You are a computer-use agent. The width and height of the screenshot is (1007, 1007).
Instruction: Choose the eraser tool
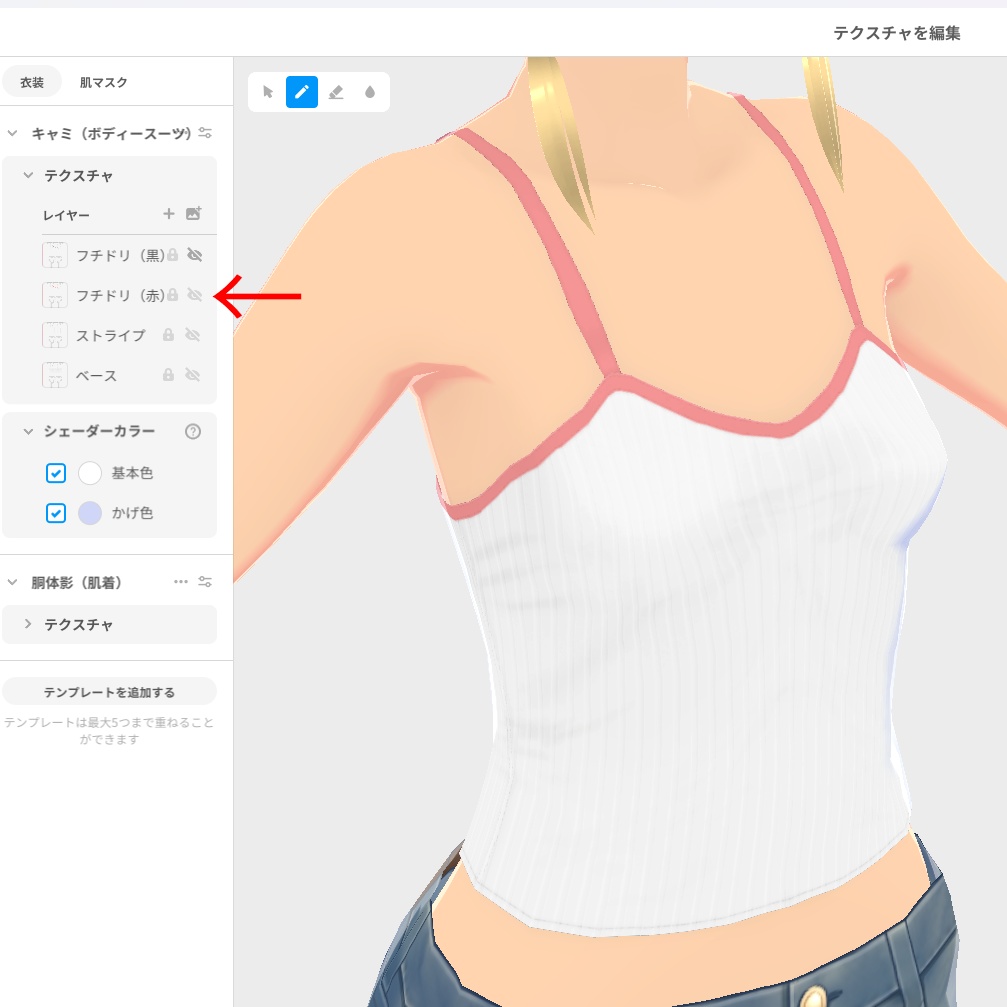[336, 92]
